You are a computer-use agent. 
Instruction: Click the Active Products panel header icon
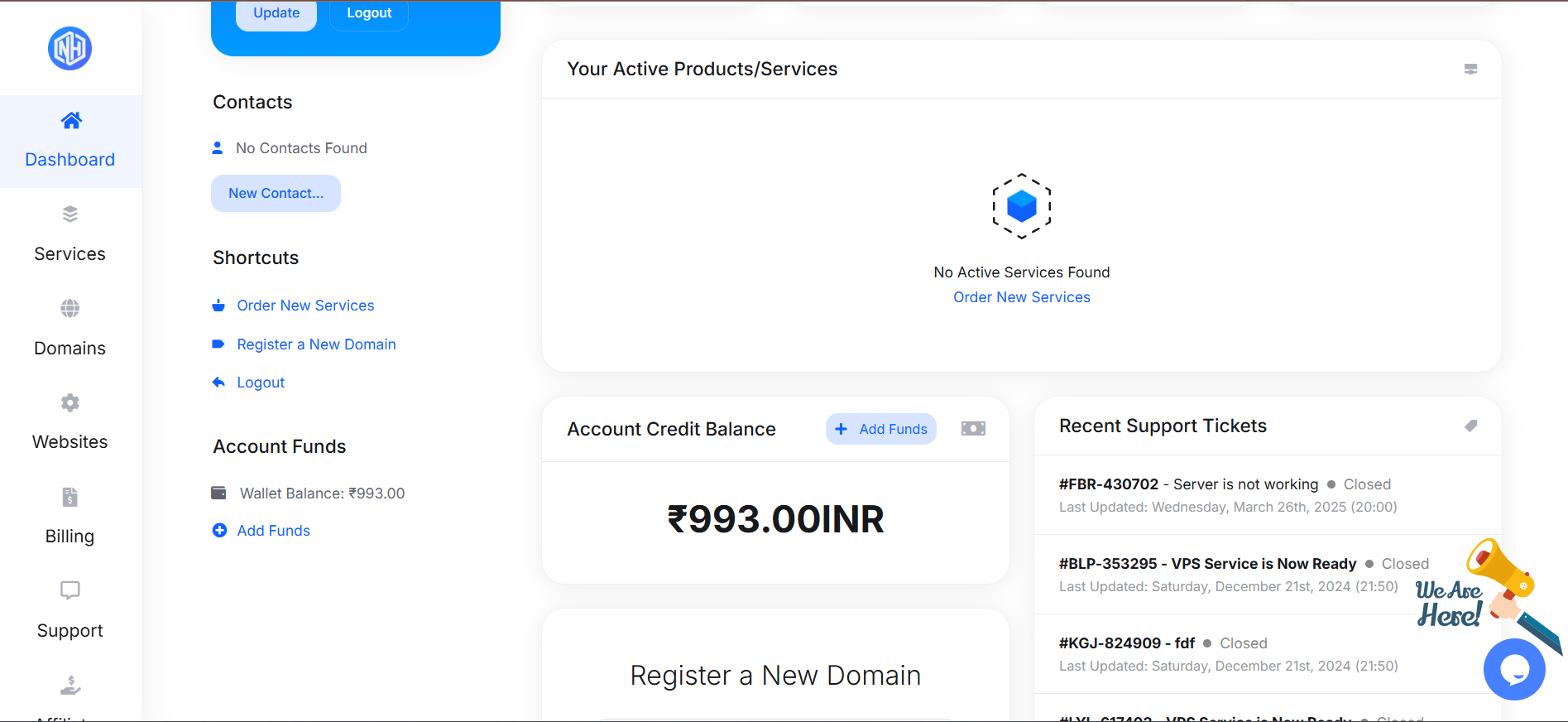tap(1470, 70)
